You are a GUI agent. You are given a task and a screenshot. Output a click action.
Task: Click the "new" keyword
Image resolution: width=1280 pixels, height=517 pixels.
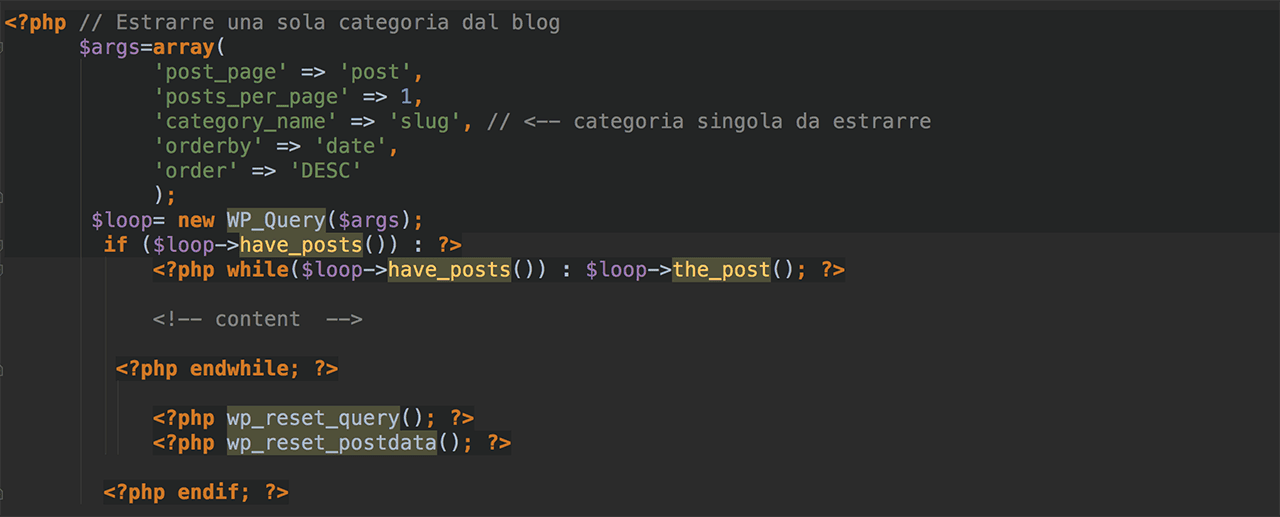[196, 220]
